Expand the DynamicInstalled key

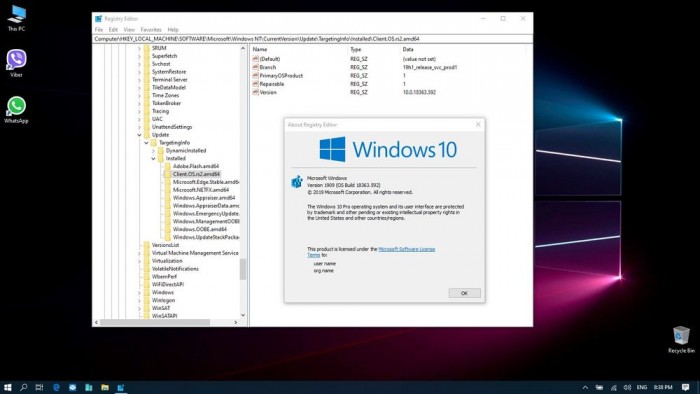click(154, 151)
